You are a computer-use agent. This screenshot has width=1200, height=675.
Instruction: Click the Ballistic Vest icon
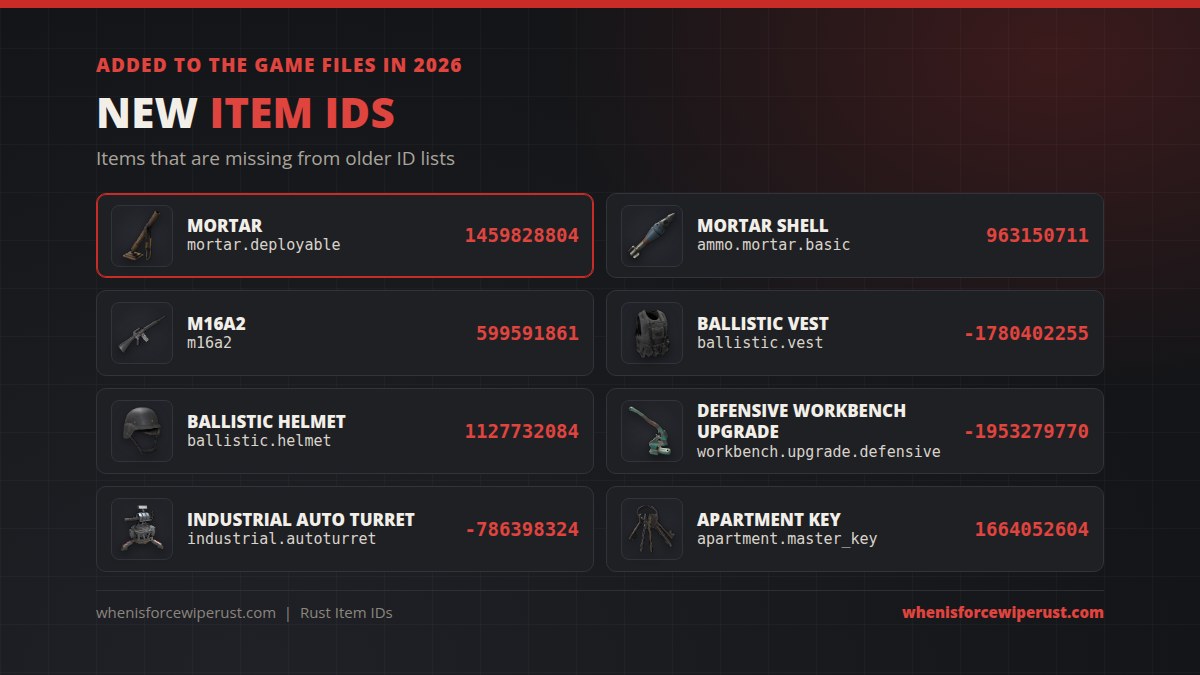pos(652,333)
